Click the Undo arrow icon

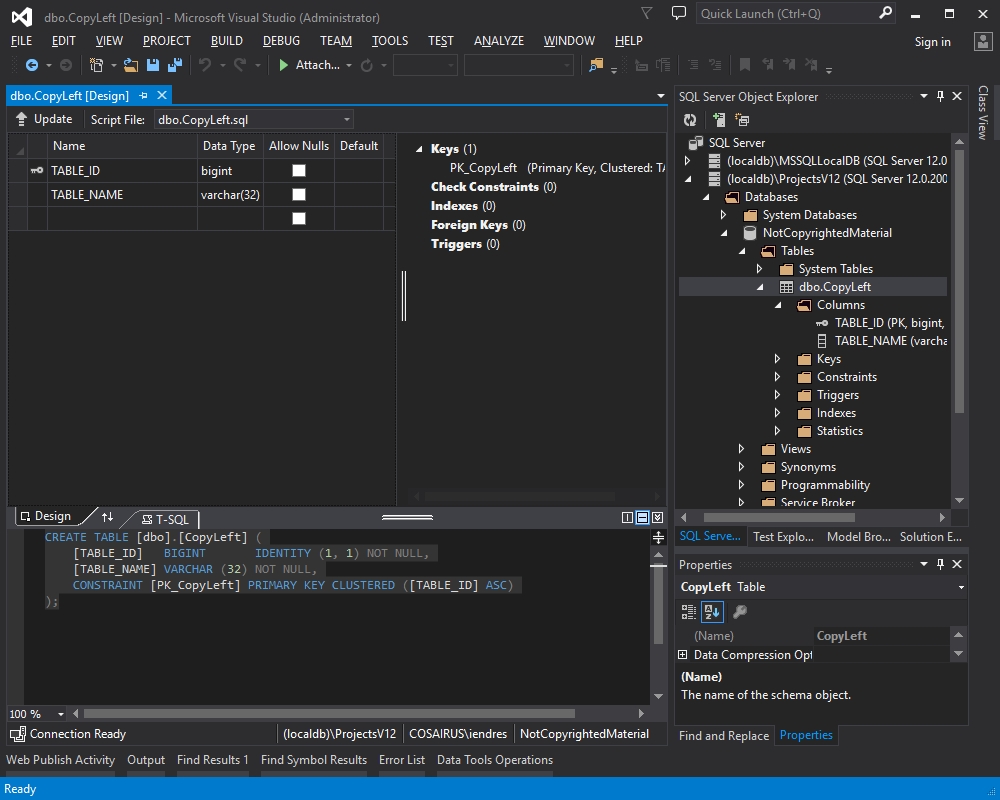pyautogui.click(x=205, y=65)
